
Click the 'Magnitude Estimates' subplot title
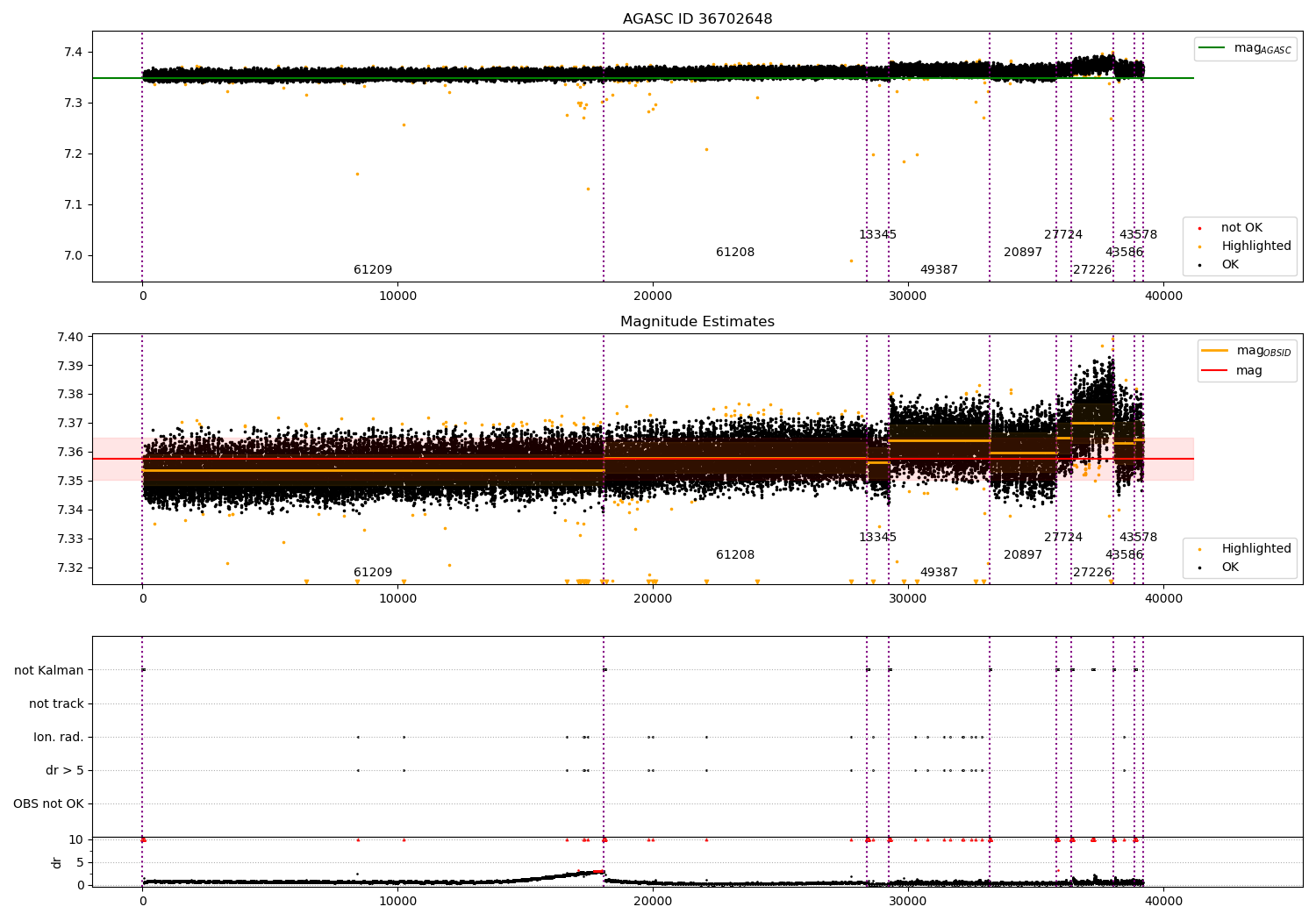pyautogui.click(x=697, y=321)
